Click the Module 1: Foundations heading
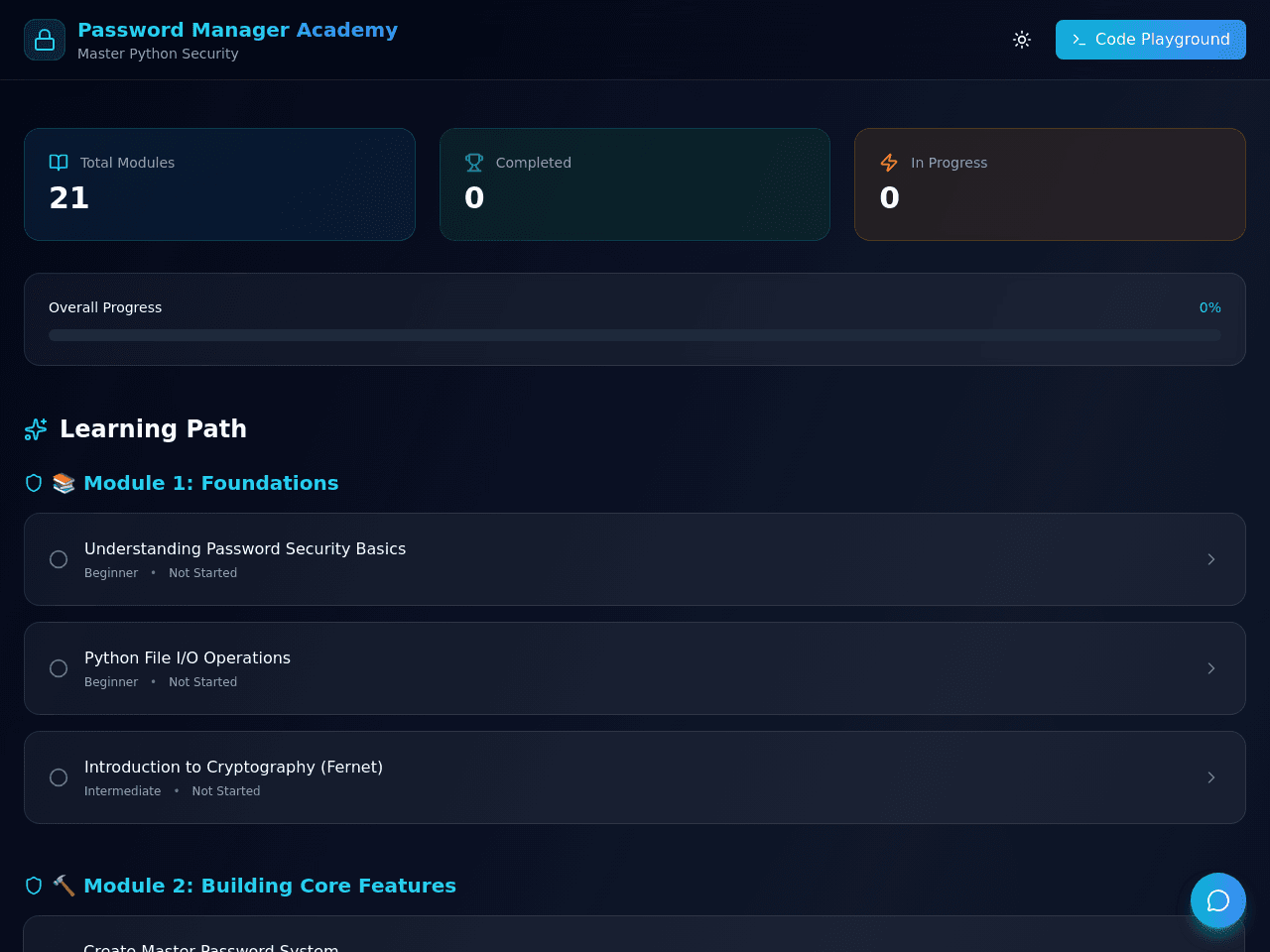This screenshot has width=1270, height=952. point(210,483)
